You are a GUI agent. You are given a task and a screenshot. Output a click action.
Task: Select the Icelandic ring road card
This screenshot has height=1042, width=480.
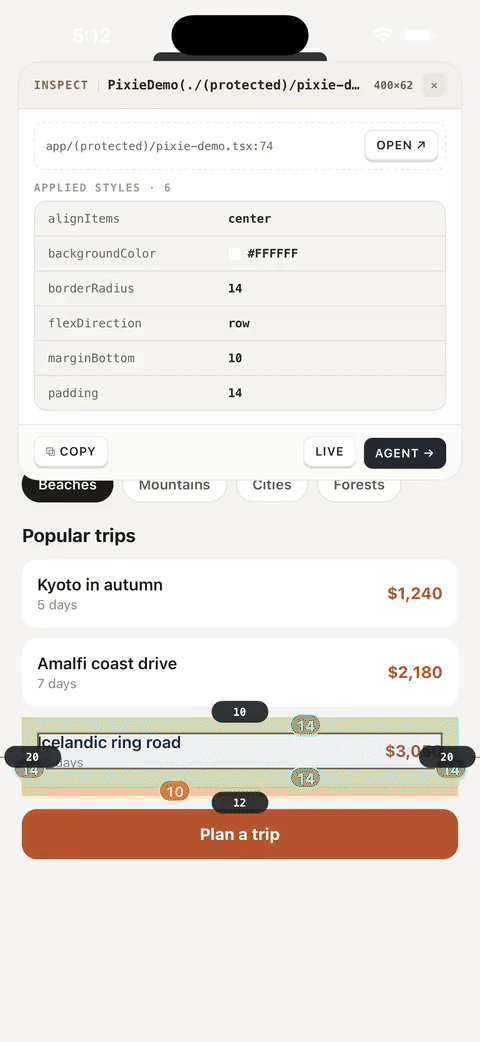pos(240,752)
